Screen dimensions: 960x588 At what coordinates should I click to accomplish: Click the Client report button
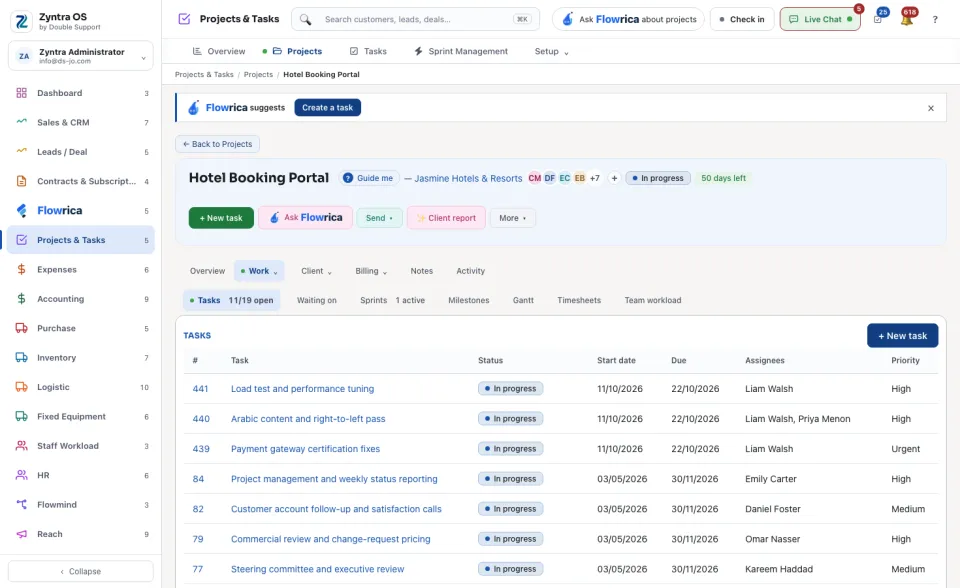coord(446,218)
